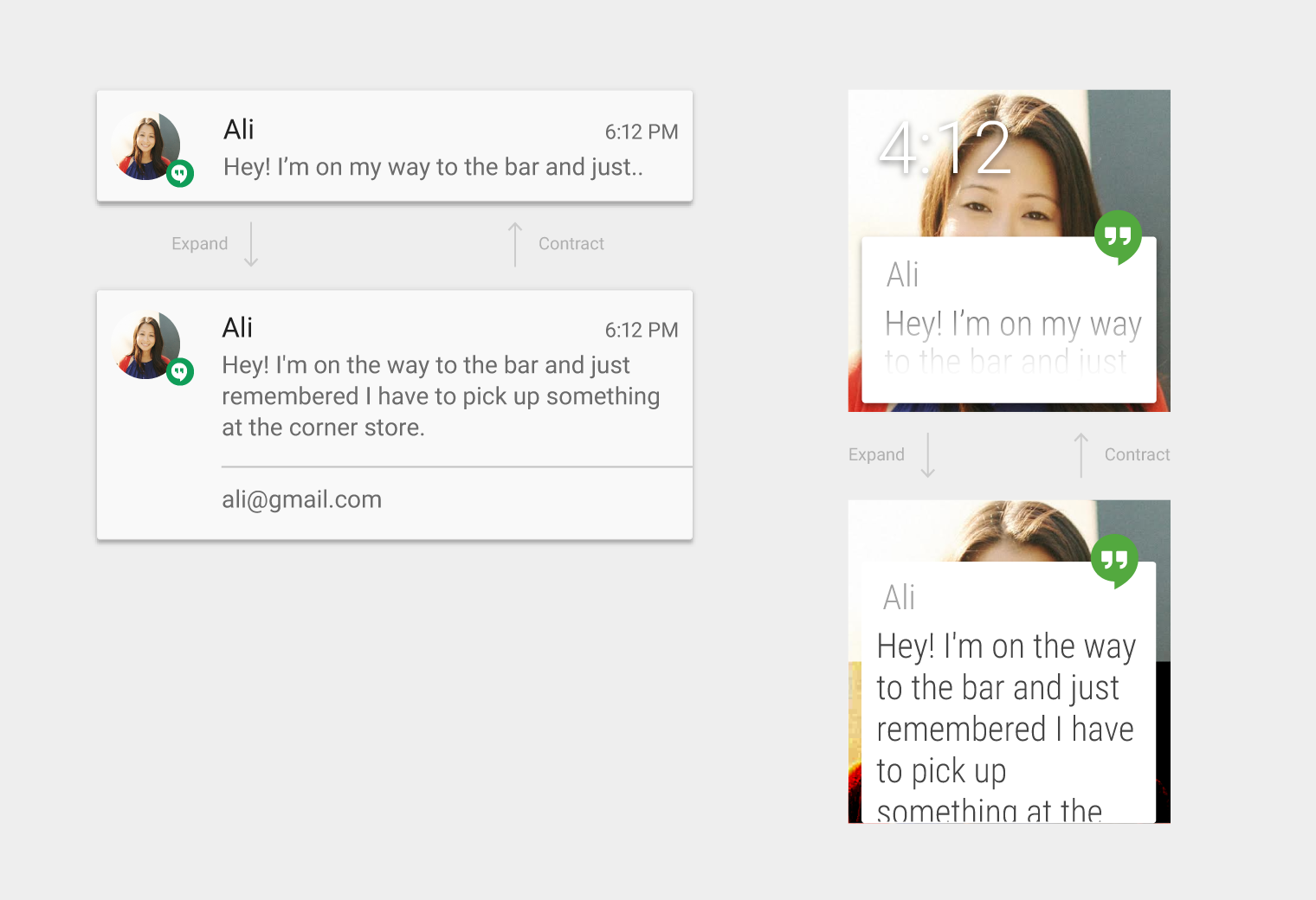Click the Hangouts badge on the collapsed notification avatar

pos(180,174)
